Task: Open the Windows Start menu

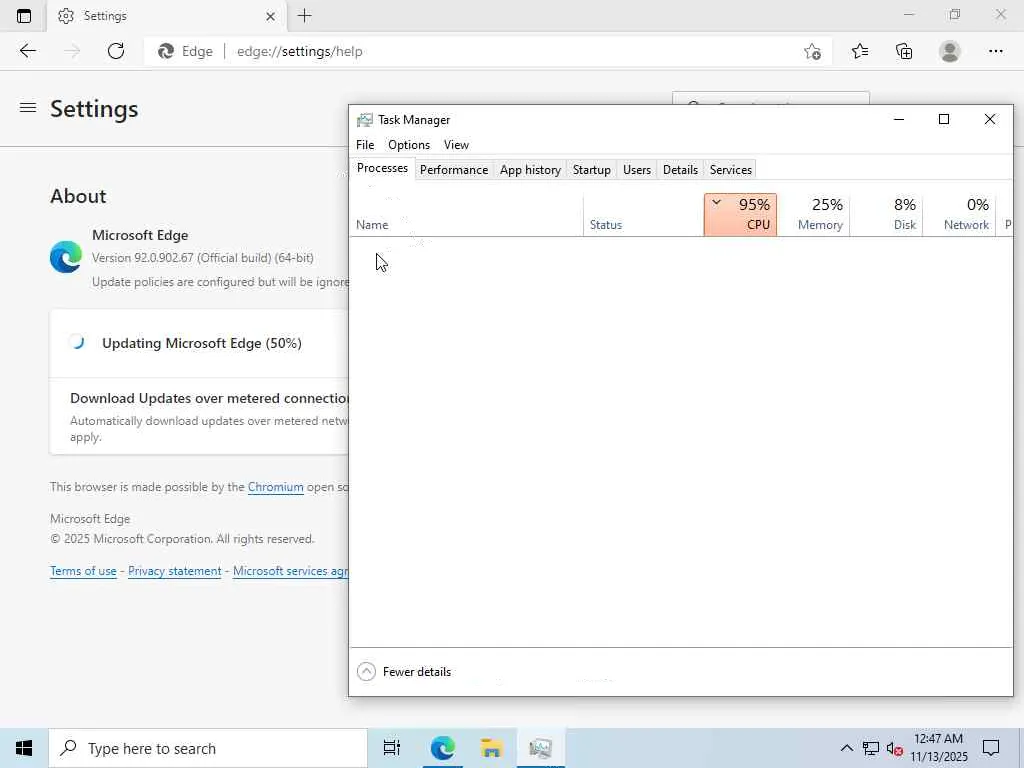Action: (x=24, y=748)
